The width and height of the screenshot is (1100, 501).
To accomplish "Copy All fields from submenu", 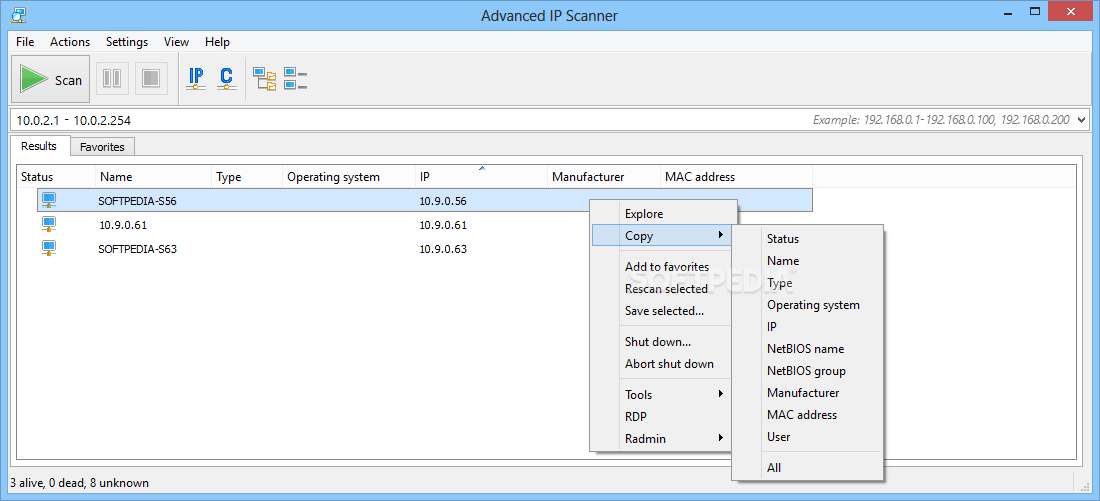I will pyautogui.click(x=807, y=467).
